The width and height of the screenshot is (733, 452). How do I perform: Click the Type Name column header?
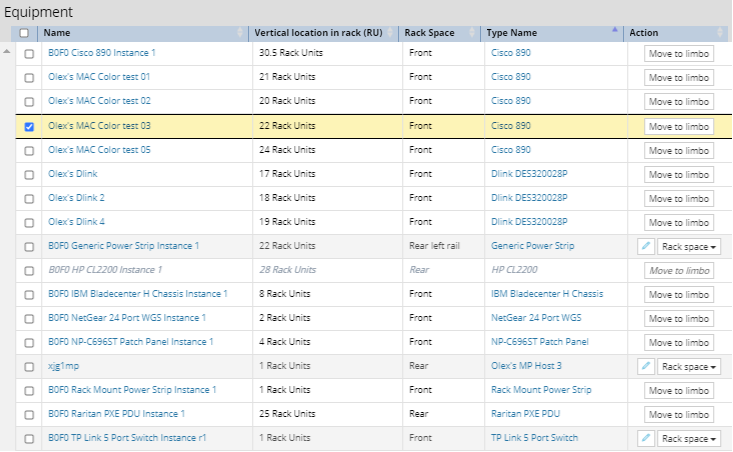click(x=512, y=33)
